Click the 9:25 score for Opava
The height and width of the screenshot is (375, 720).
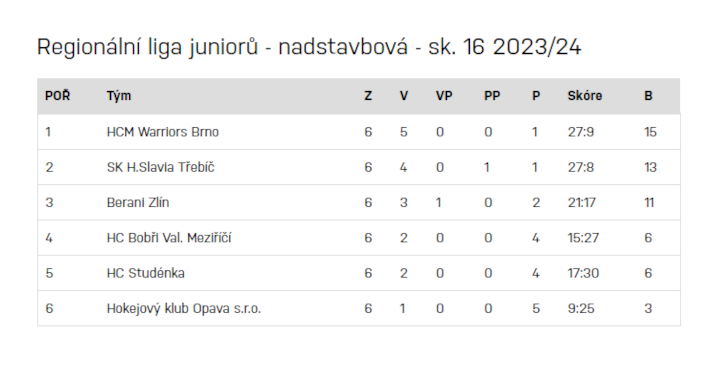pyautogui.click(x=581, y=308)
